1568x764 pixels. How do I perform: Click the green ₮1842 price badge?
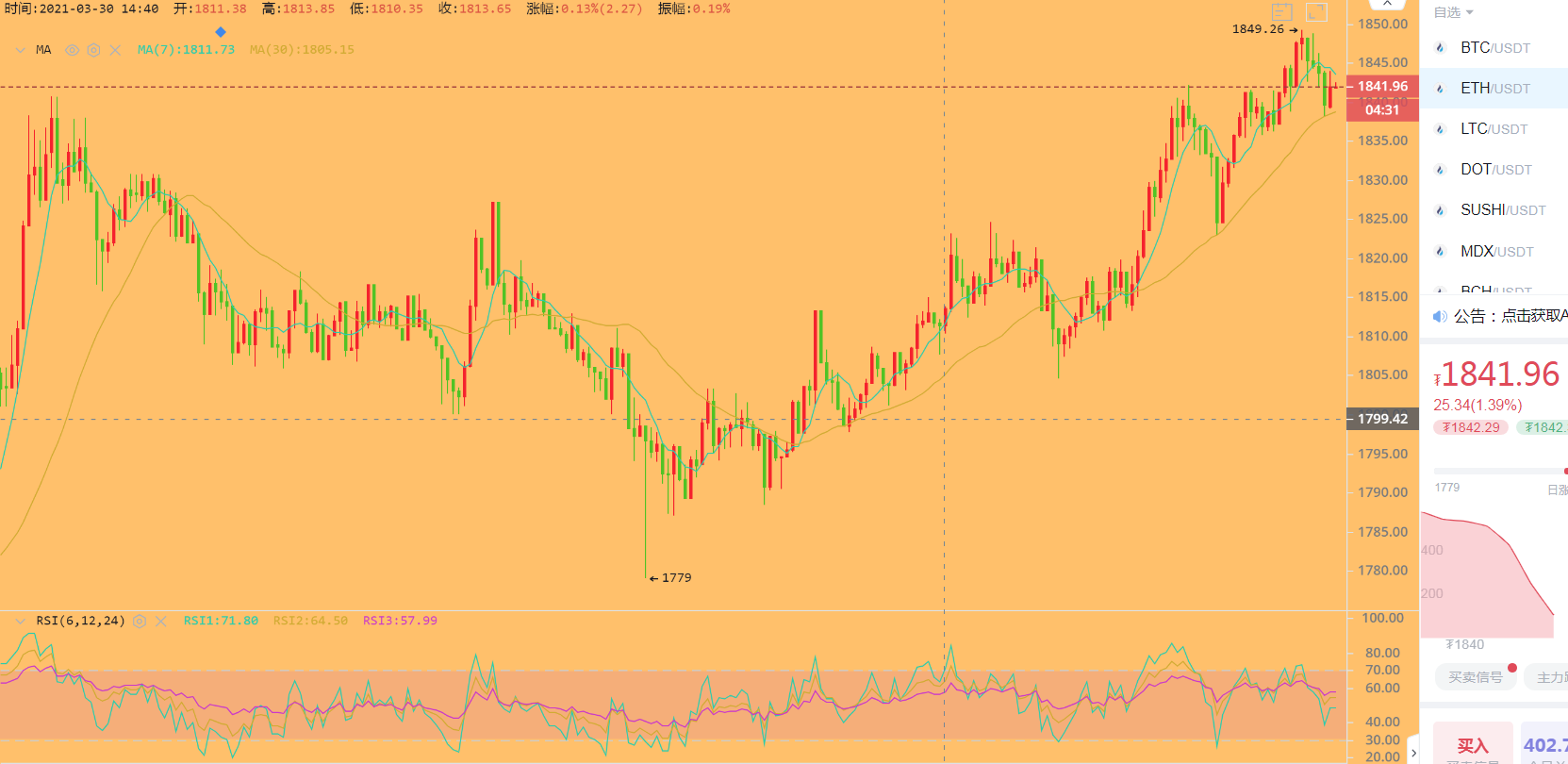1543,427
